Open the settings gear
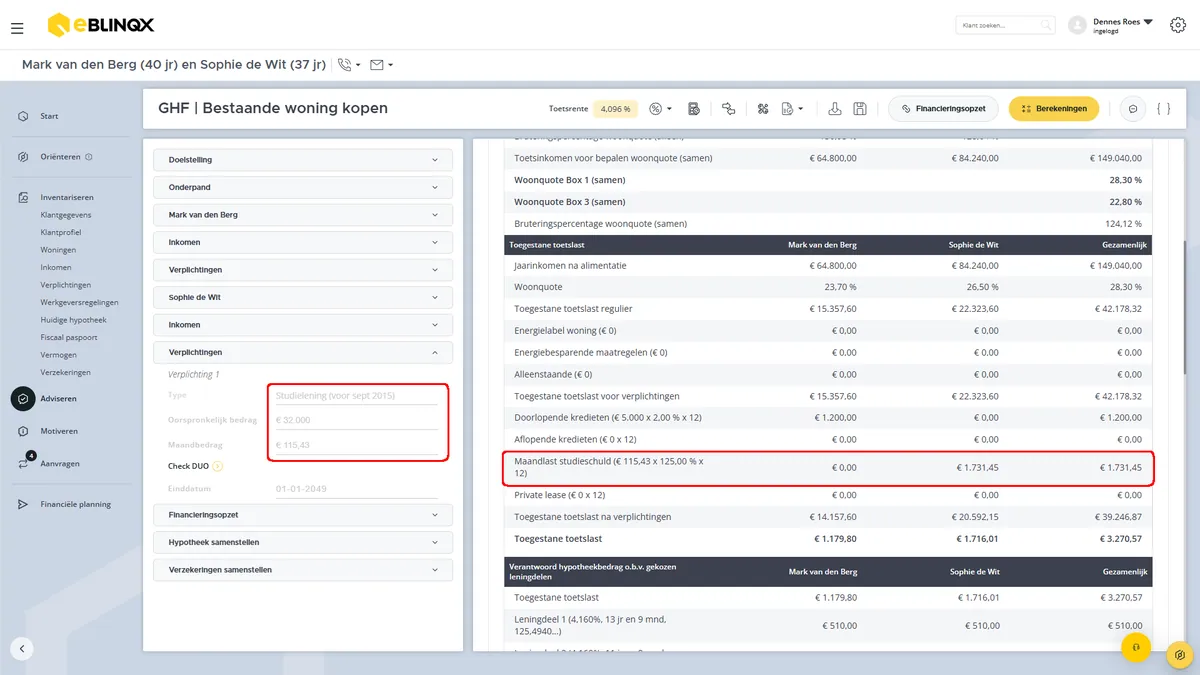 pos(1177,25)
